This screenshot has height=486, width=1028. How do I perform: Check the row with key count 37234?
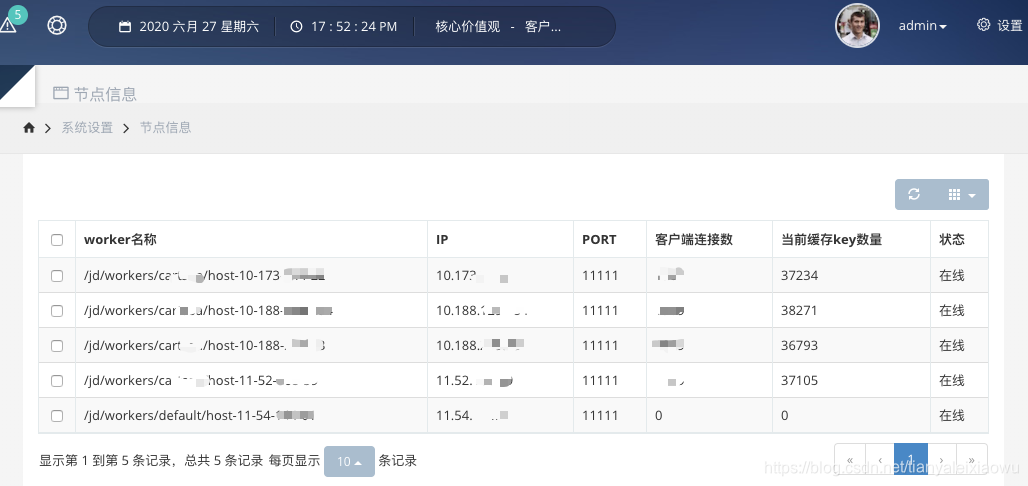click(x=57, y=276)
